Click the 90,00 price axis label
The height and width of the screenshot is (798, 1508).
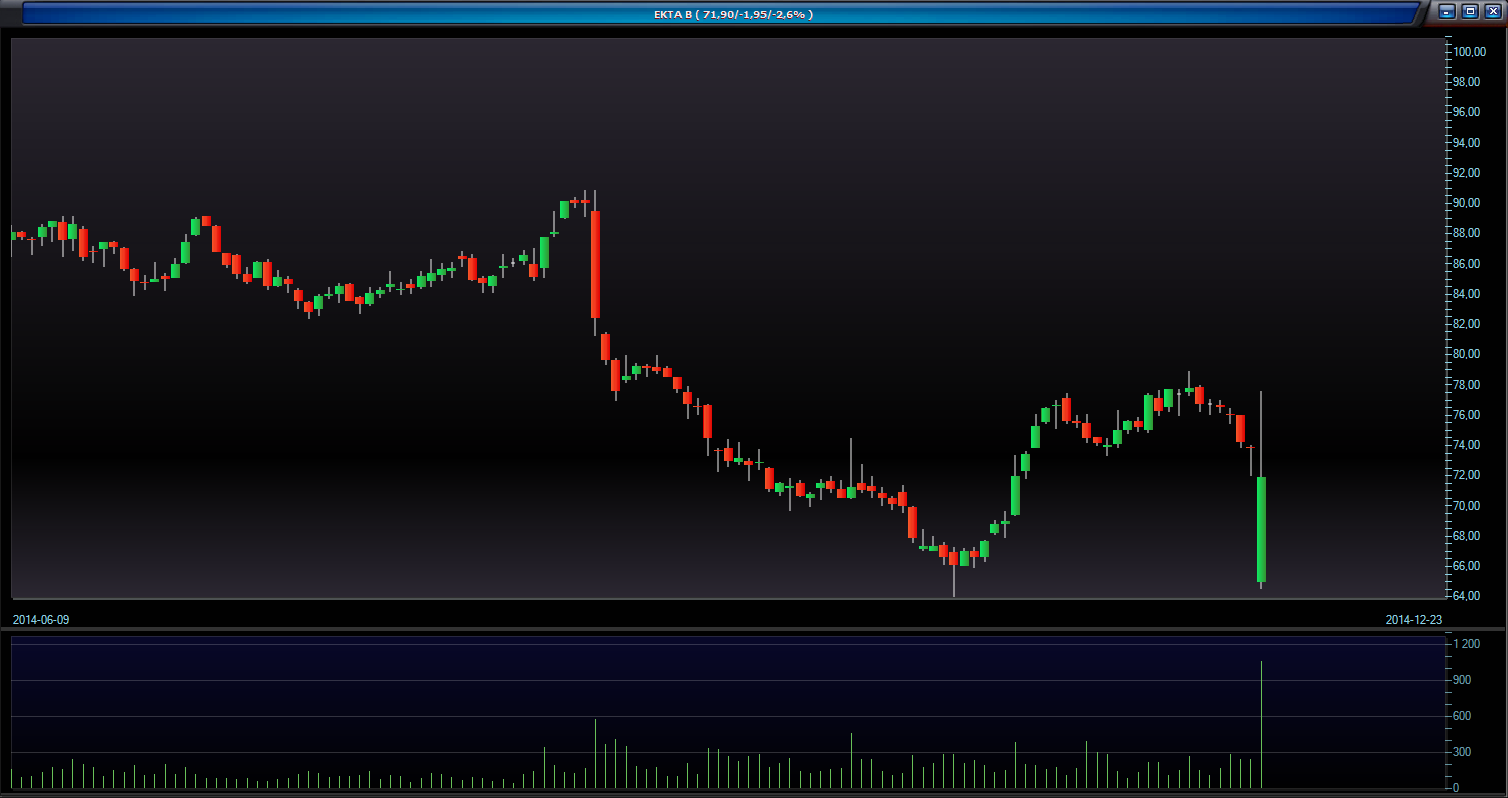[x=1467, y=203]
